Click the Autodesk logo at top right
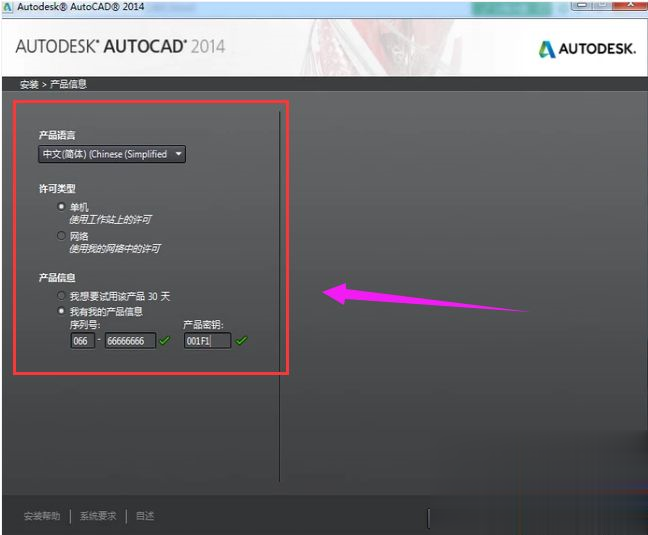The height and width of the screenshot is (535, 648). click(587, 49)
